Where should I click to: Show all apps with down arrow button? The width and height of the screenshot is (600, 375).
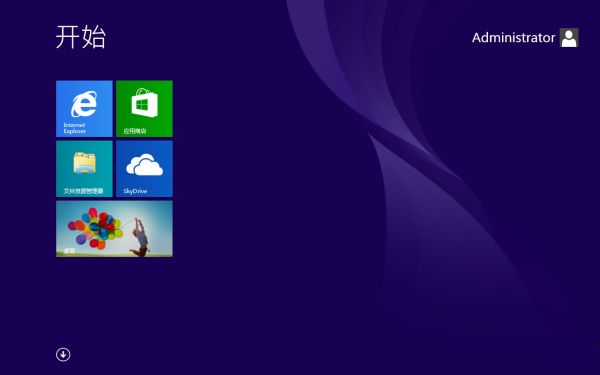click(63, 355)
